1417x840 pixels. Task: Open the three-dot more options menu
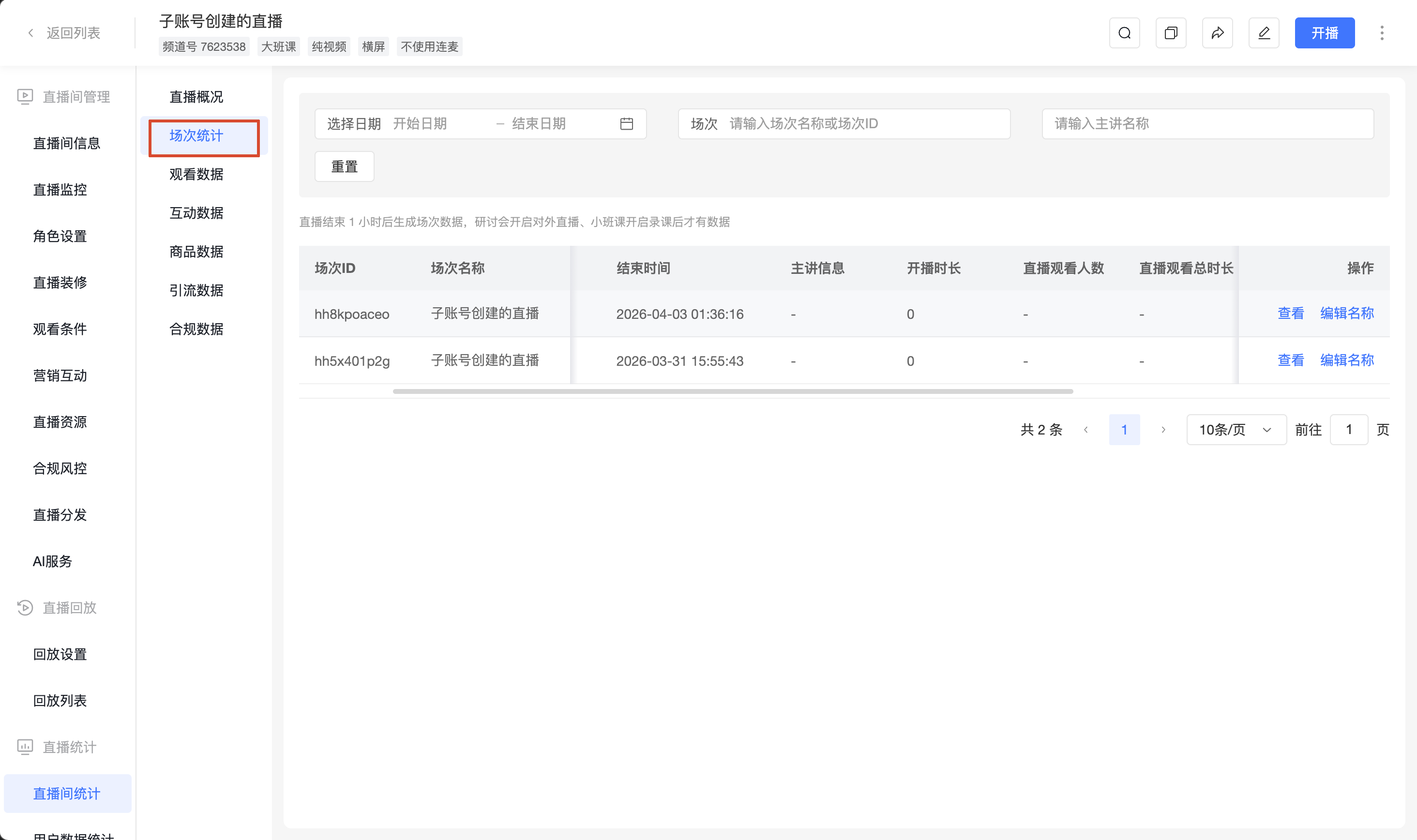coord(1382,33)
